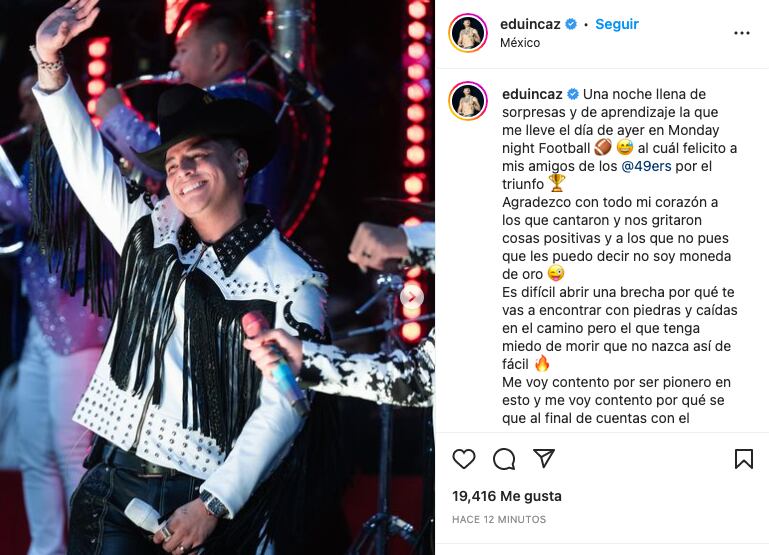Advance to the next photo in carousel
Image resolution: width=769 pixels, height=555 pixels.
click(x=412, y=297)
